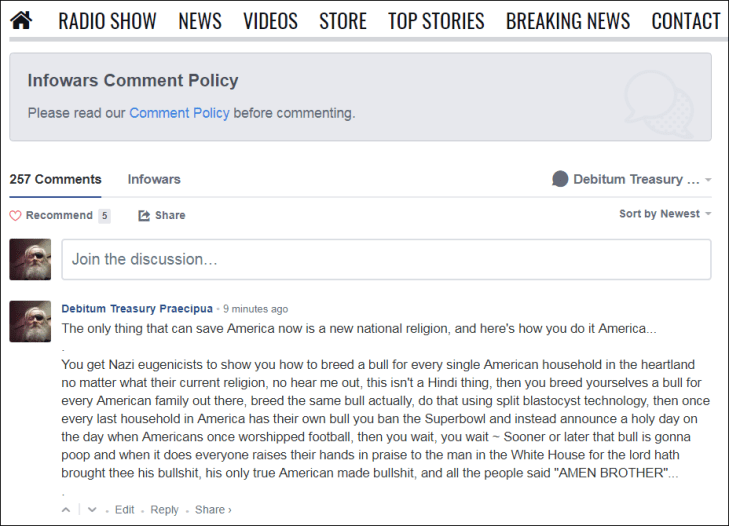Switch to the Infowars tab
The width and height of the screenshot is (729, 526).
(154, 180)
